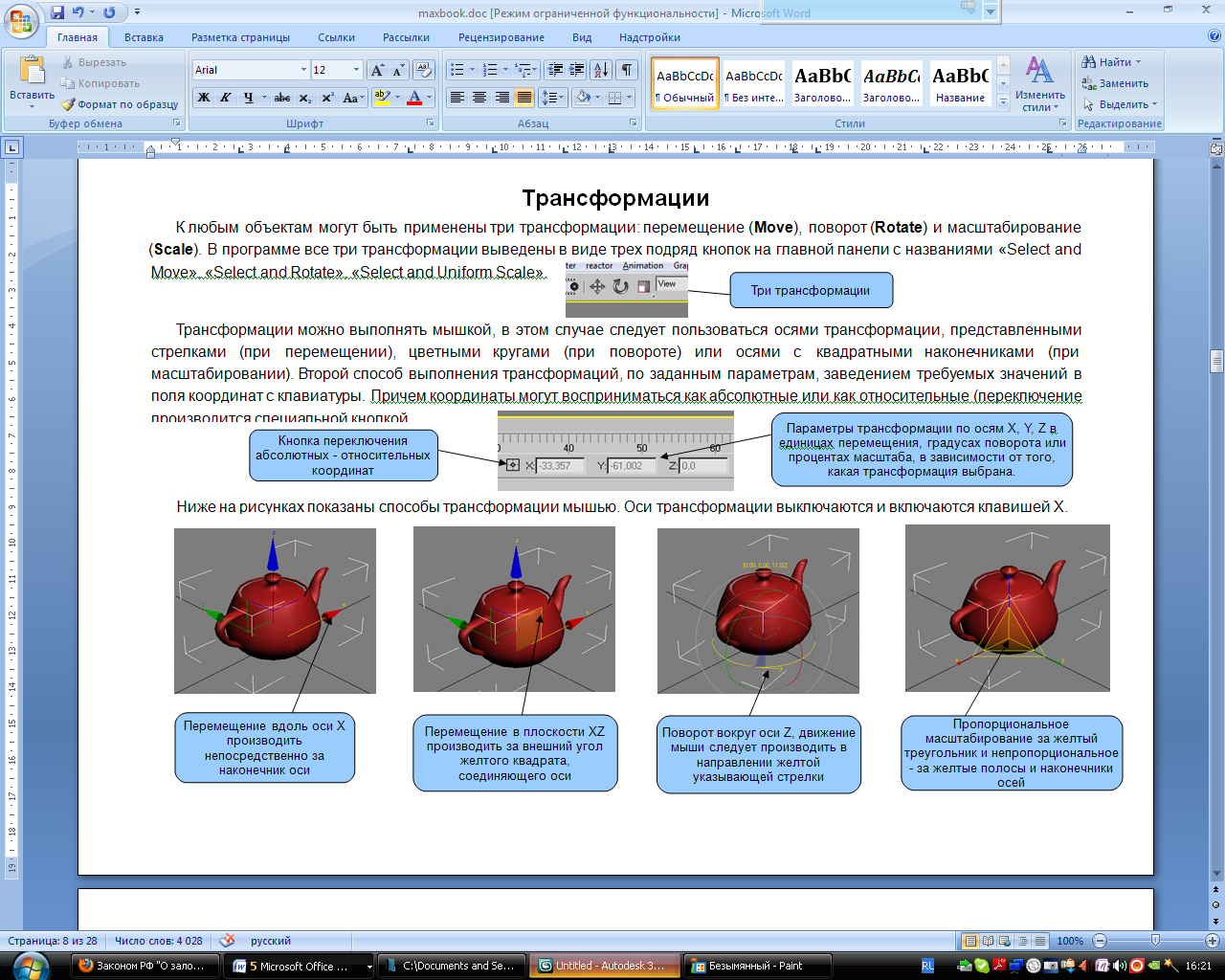
Task: Click the Shading paint bucket icon
Action: click(x=582, y=98)
